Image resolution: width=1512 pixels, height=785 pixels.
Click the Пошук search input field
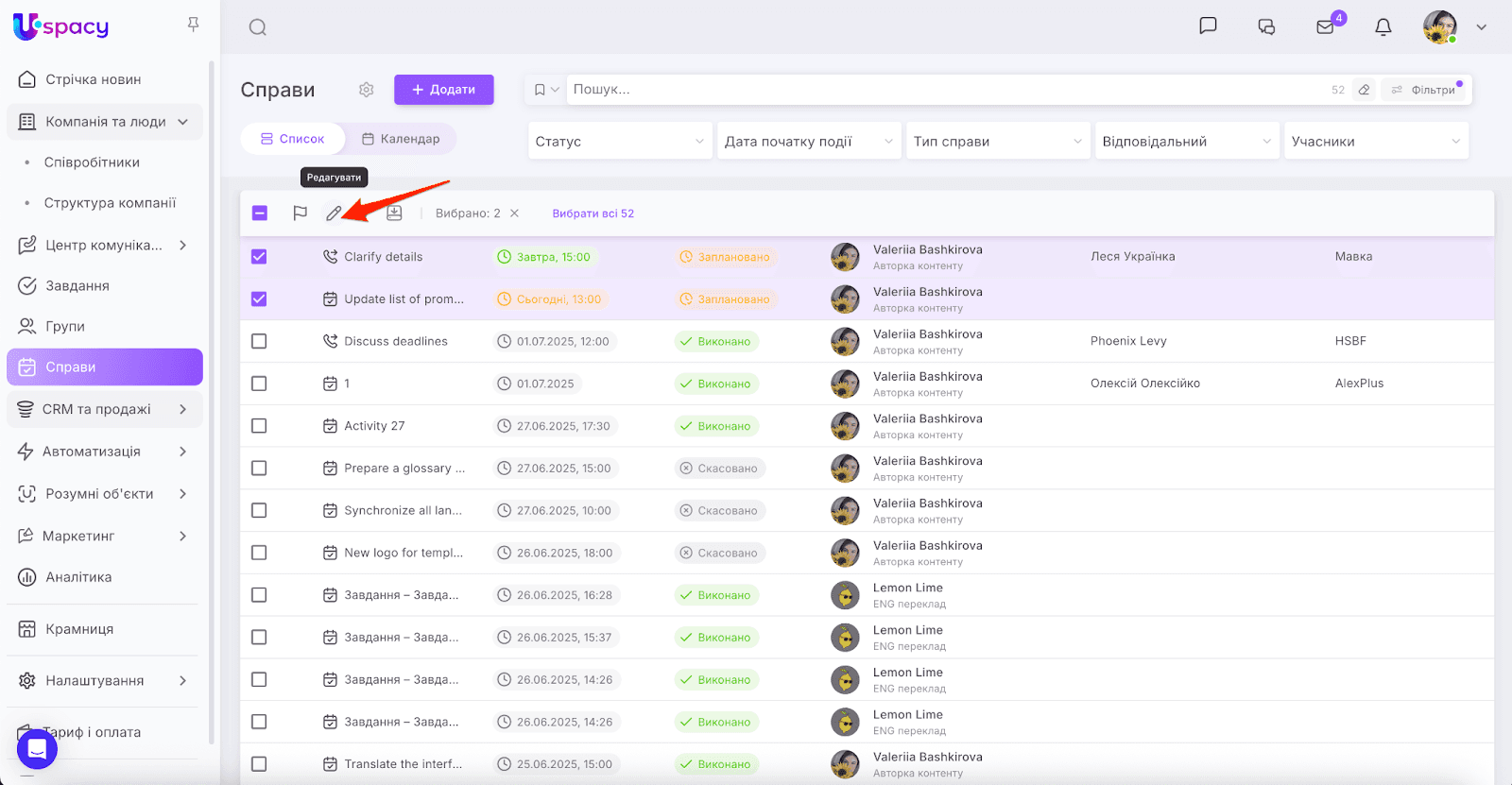[x=945, y=90]
